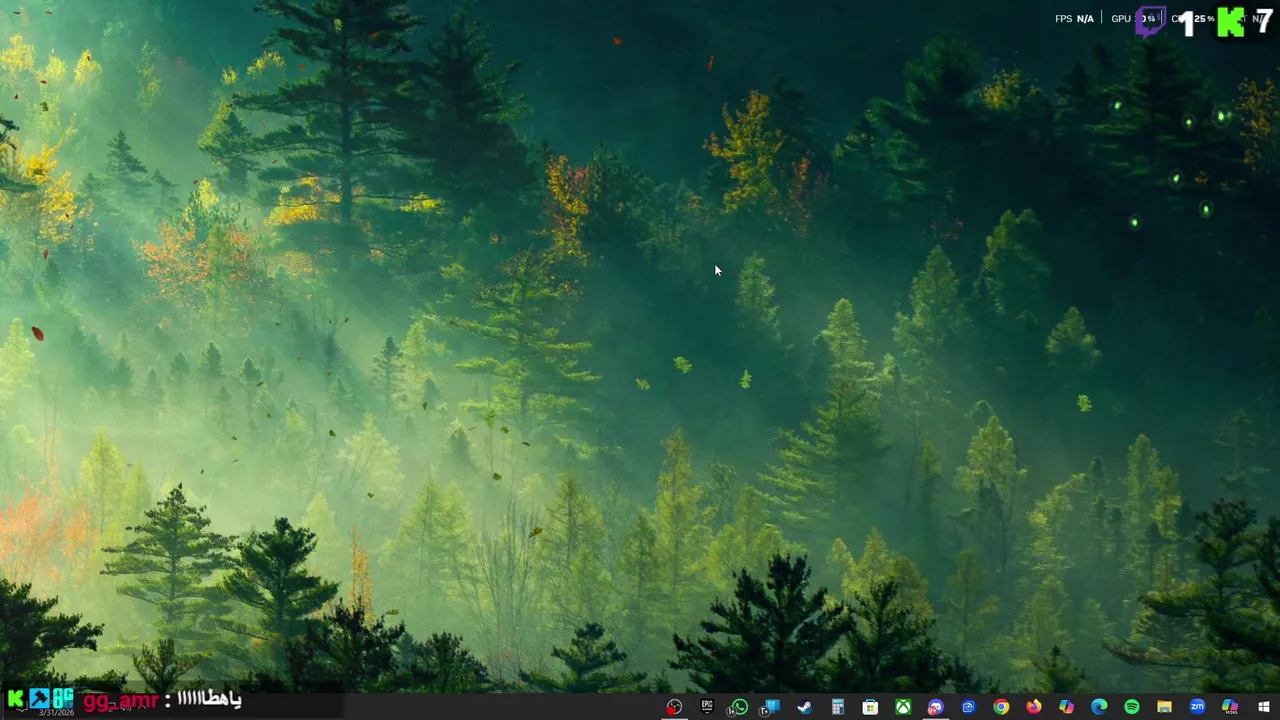Launch Steam from the taskbar
The height and width of the screenshot is (720, 1280).
click(804, 707)
